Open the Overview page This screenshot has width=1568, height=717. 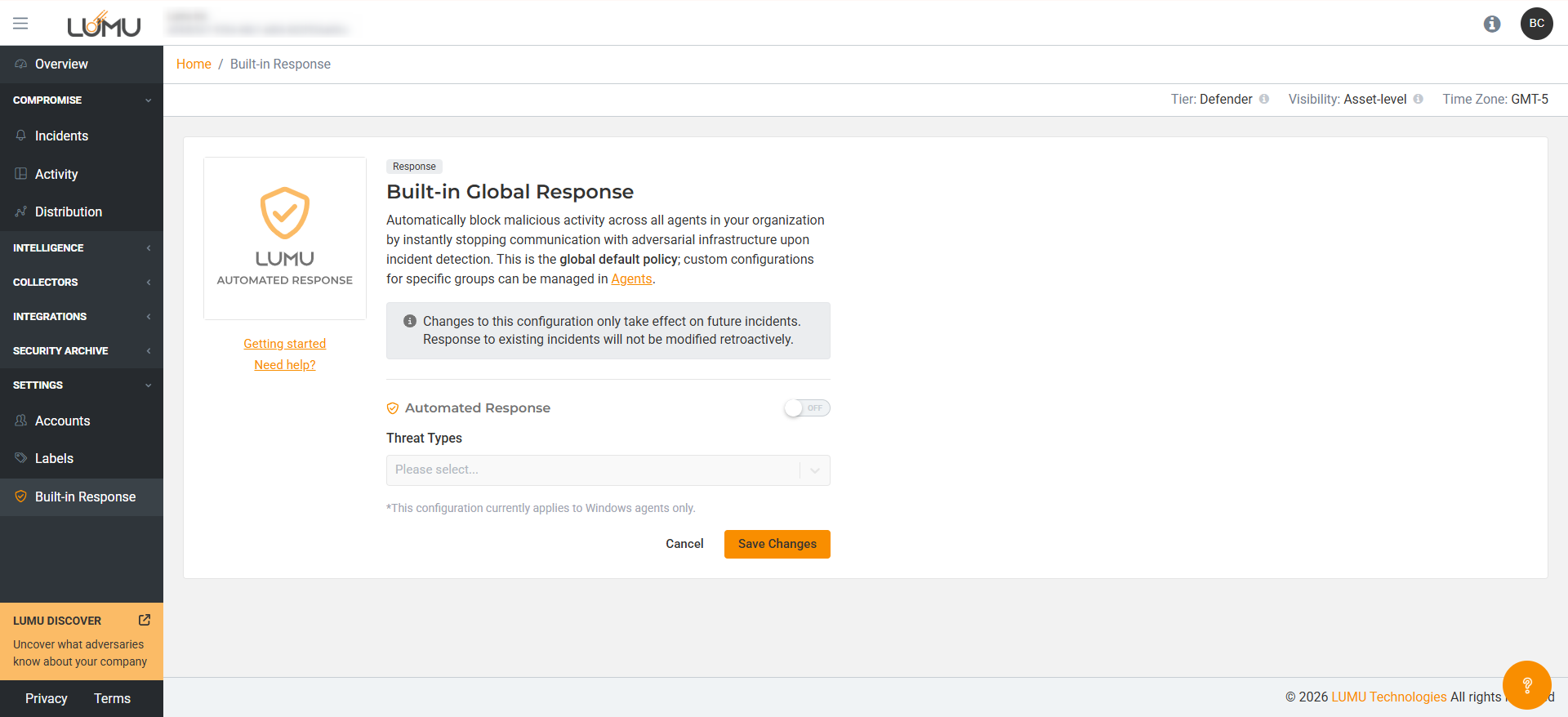(x=61, y=65)
